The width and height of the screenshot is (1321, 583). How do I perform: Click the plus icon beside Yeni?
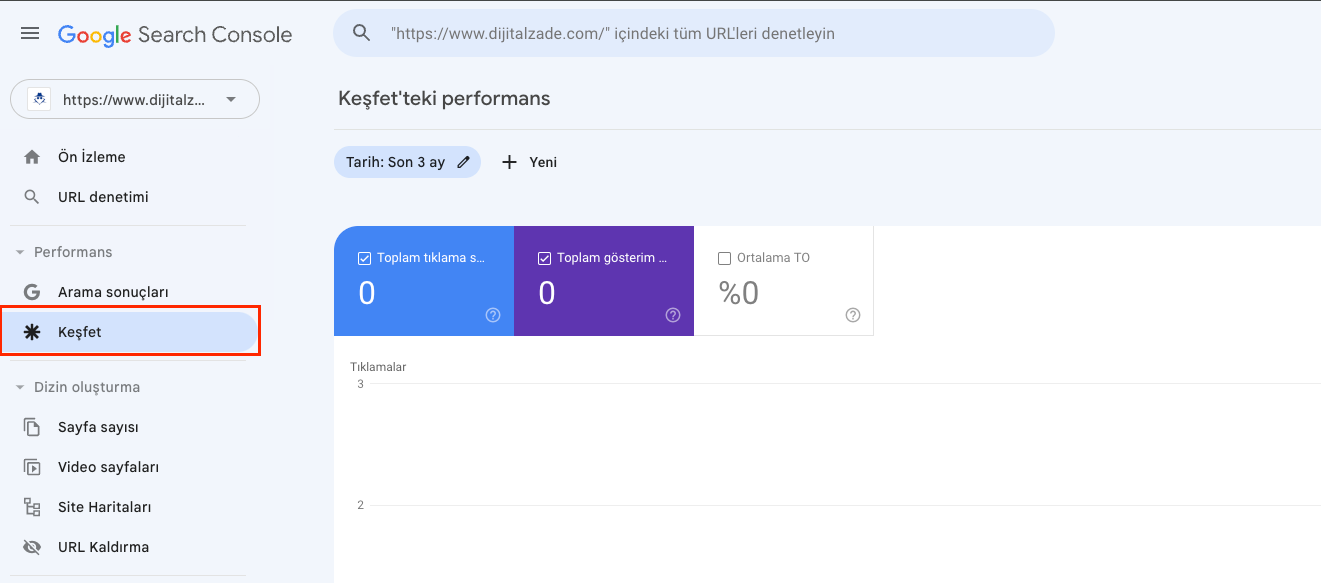click(x=509, y=162)
